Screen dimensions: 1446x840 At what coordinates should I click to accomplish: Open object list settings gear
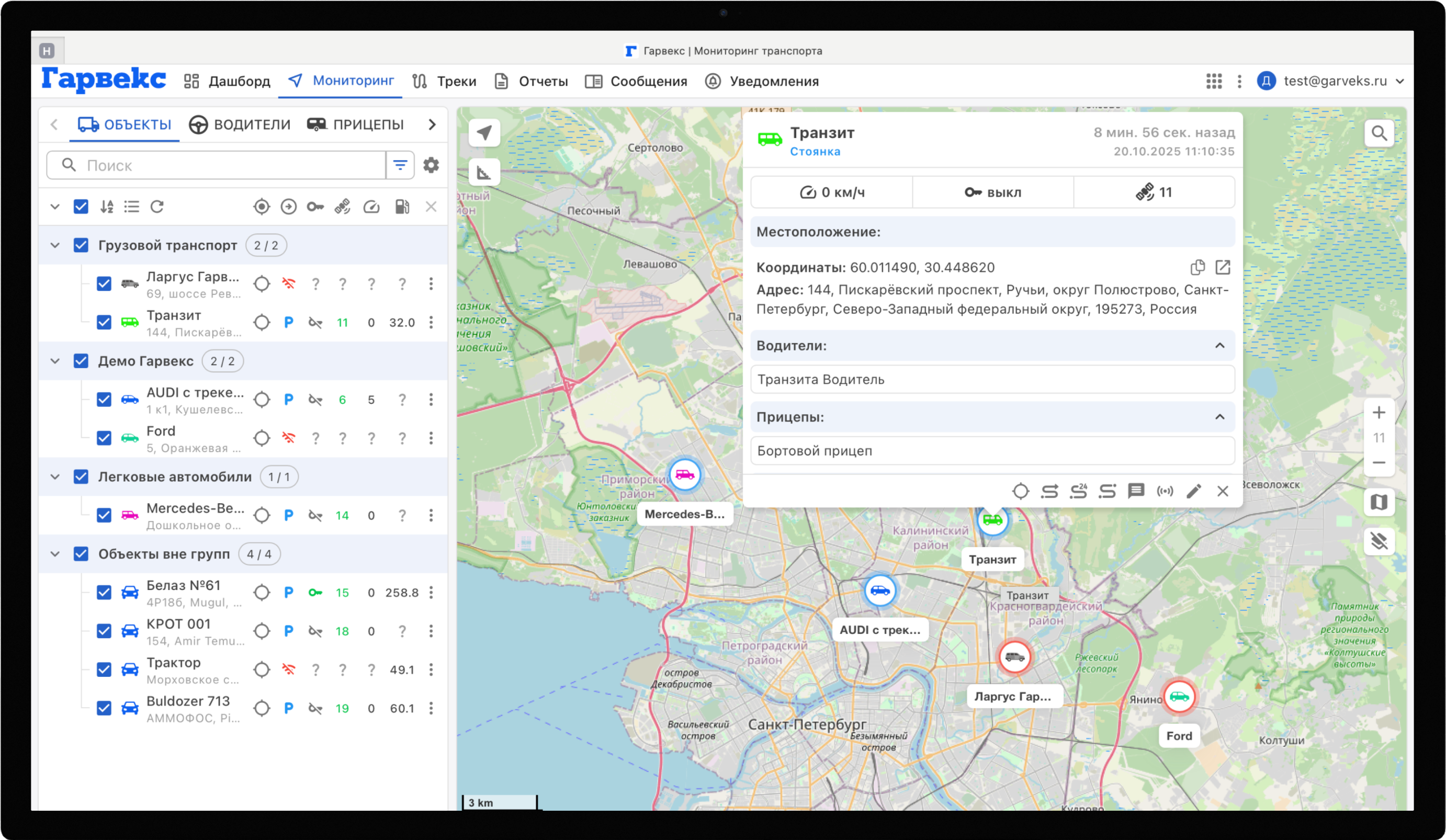[x=431, y=165]
